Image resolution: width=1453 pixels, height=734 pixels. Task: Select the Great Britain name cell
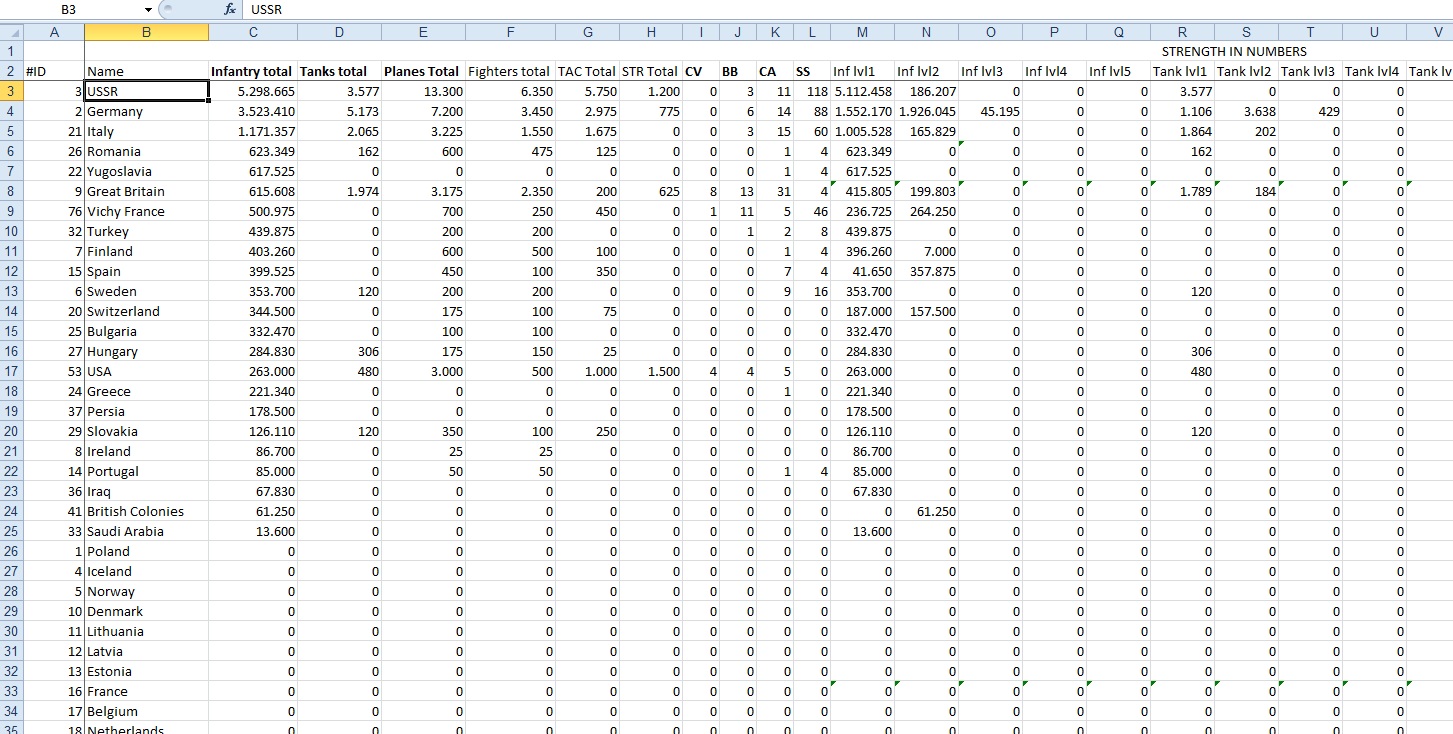[147, 191]
